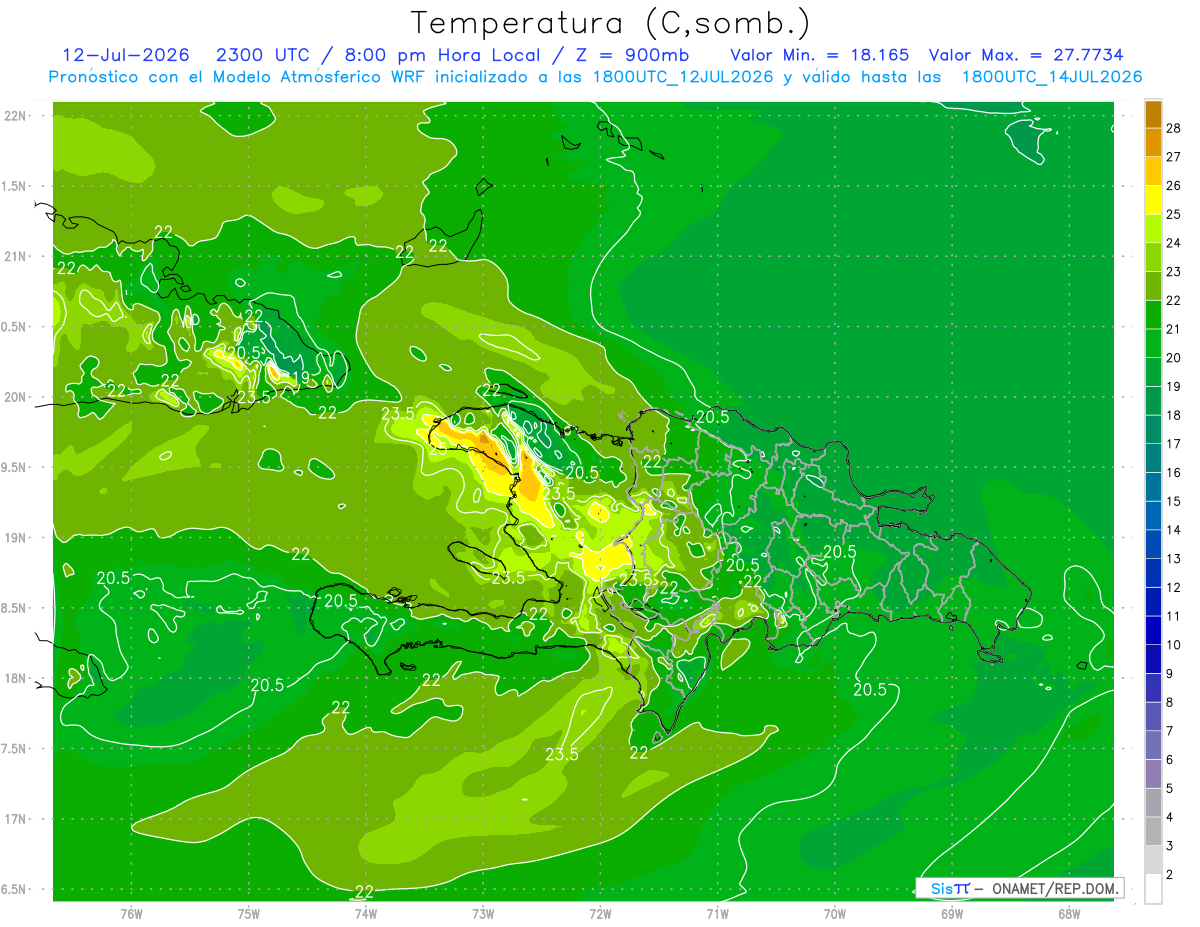Pick the yellow swatch between 25 and 26
Viewport: 1200px width, 927px height.
pyautogui.click(x=1153, y=200)
